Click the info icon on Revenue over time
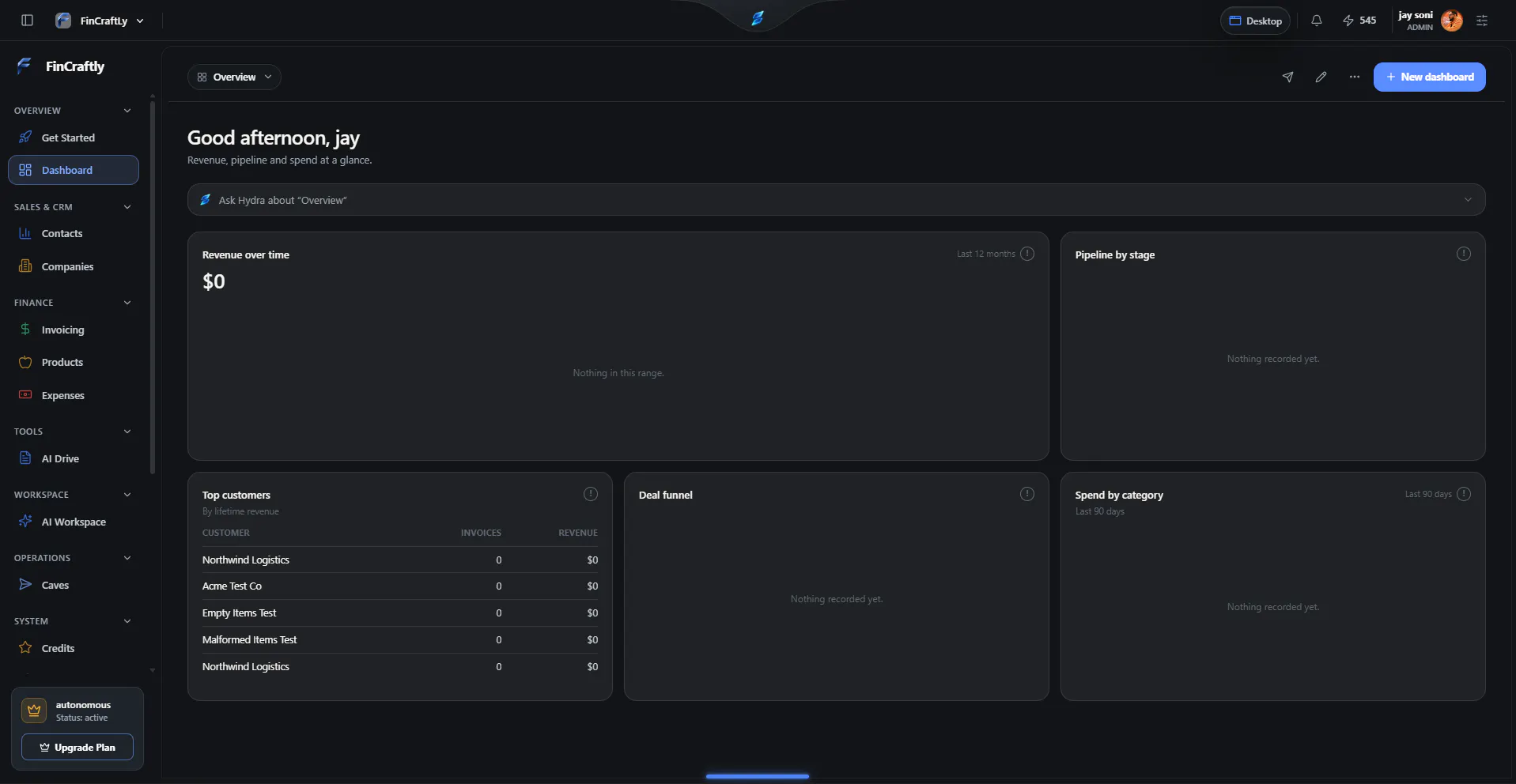Screen dimensions: 1516x784 tap(1027, 254)
